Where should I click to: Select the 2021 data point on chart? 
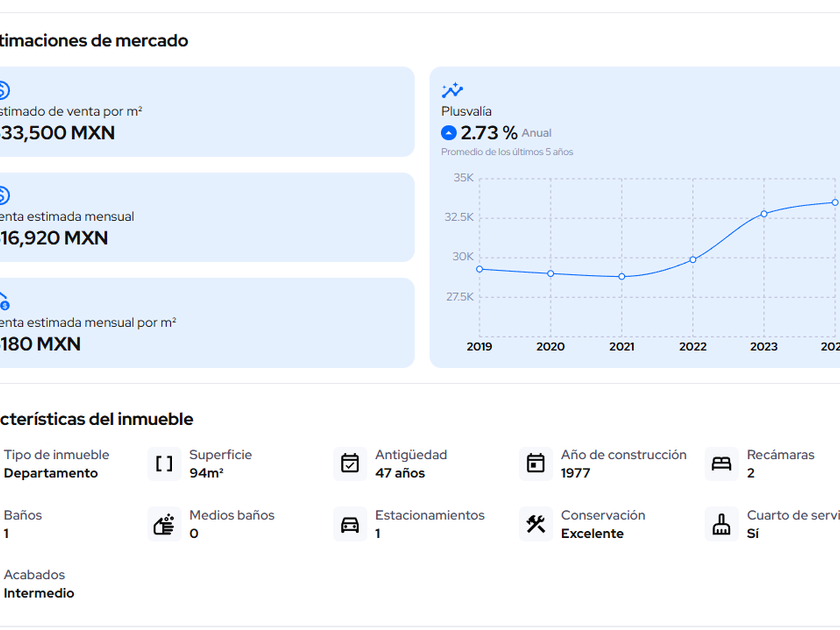click(622, 277)
